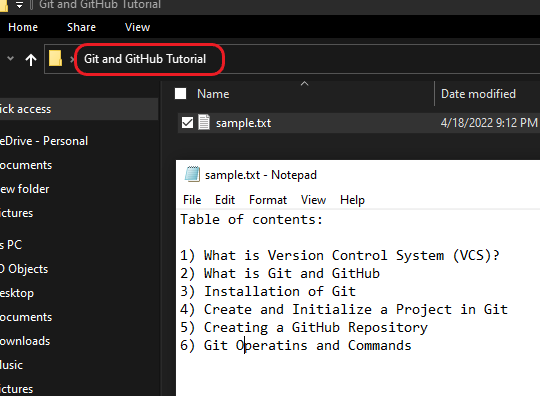Place cursor in 'Git Operatins and Commands' line
The image size is (540, 396).
pyautogui.click(x=296, y=345)
